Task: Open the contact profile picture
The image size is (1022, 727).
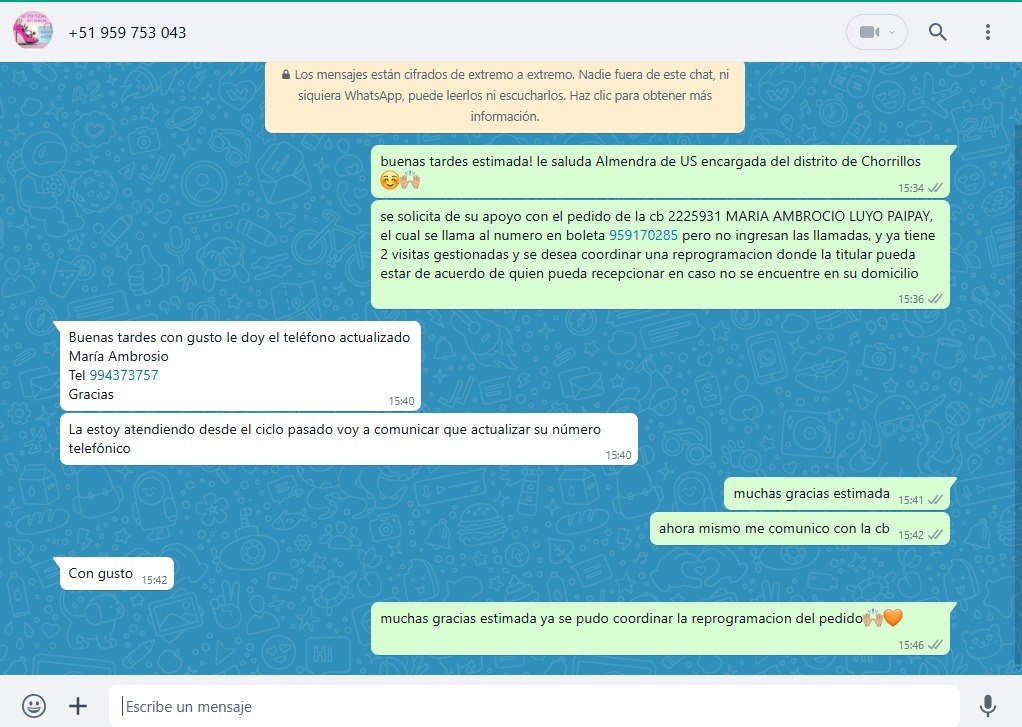Action: 33,32
